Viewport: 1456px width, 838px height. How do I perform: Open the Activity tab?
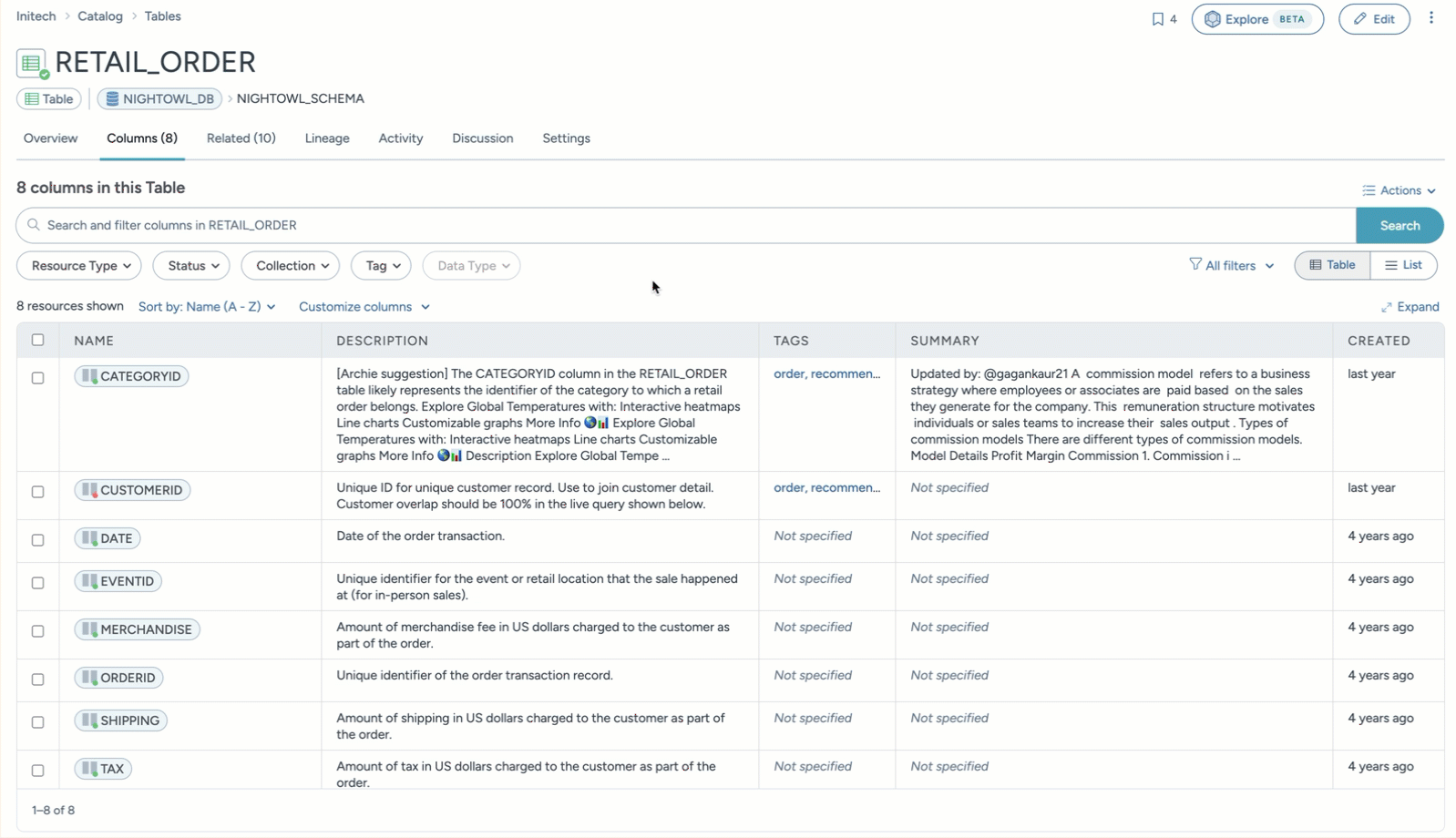pyautogui.click(x=401, y=138)
